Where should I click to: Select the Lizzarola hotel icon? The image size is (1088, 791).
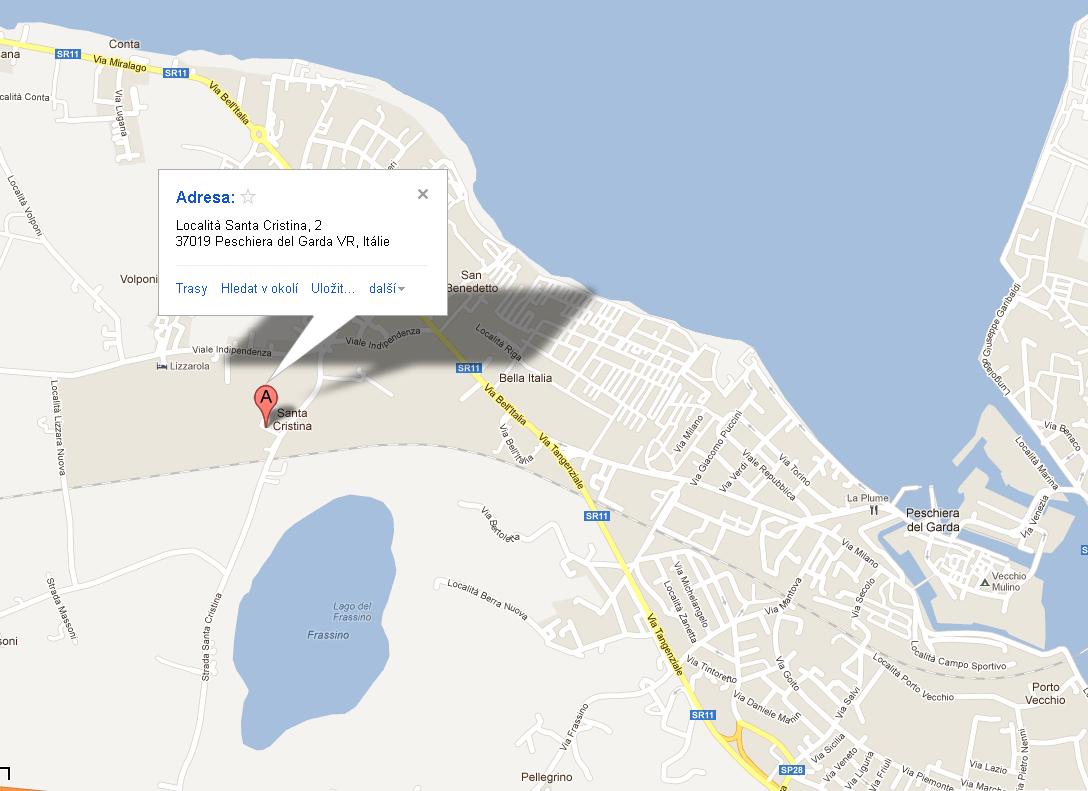(x=162, y=367)
